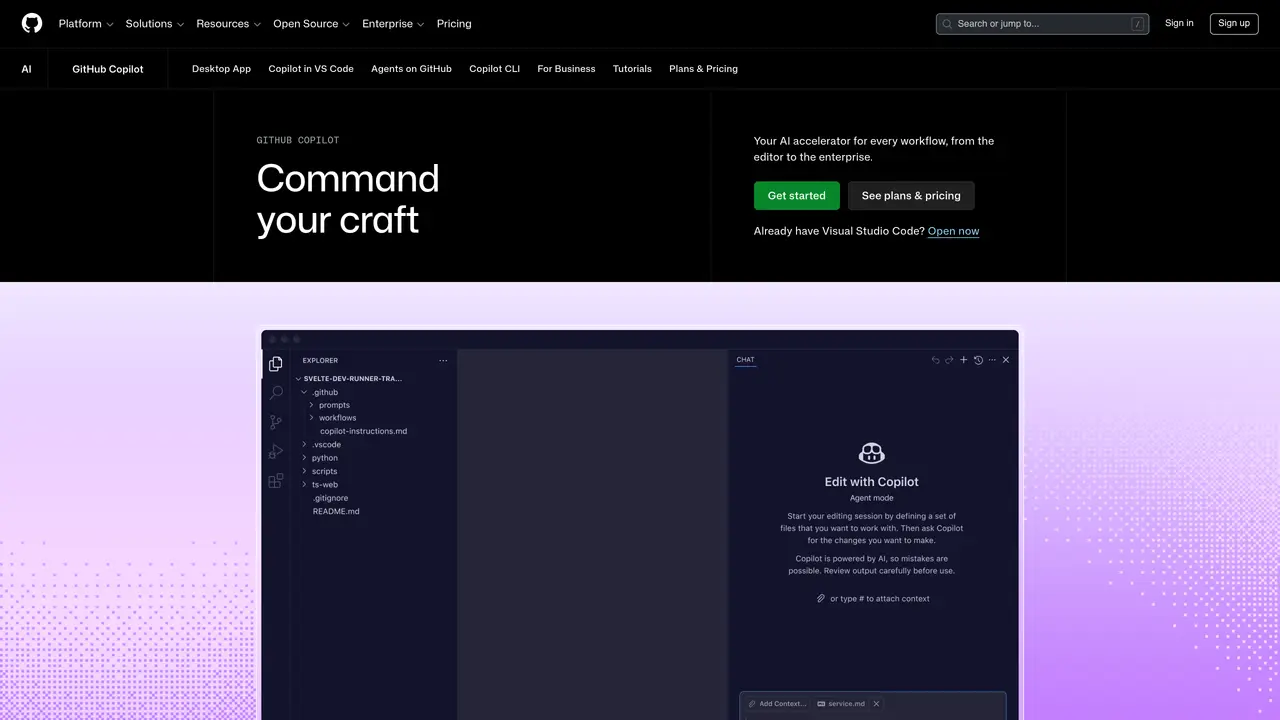The width and height of the screenshot is (1280, 720).
Task: Click the chat undo arrow icon
Action: click(936, 360)
